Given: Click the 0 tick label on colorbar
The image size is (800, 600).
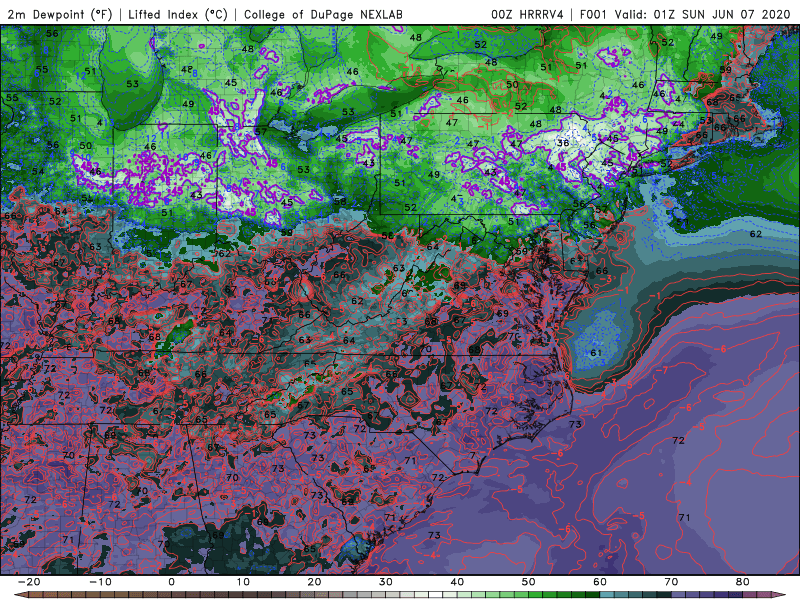Looking at the screenshot, I should click(x=171, y=582).
